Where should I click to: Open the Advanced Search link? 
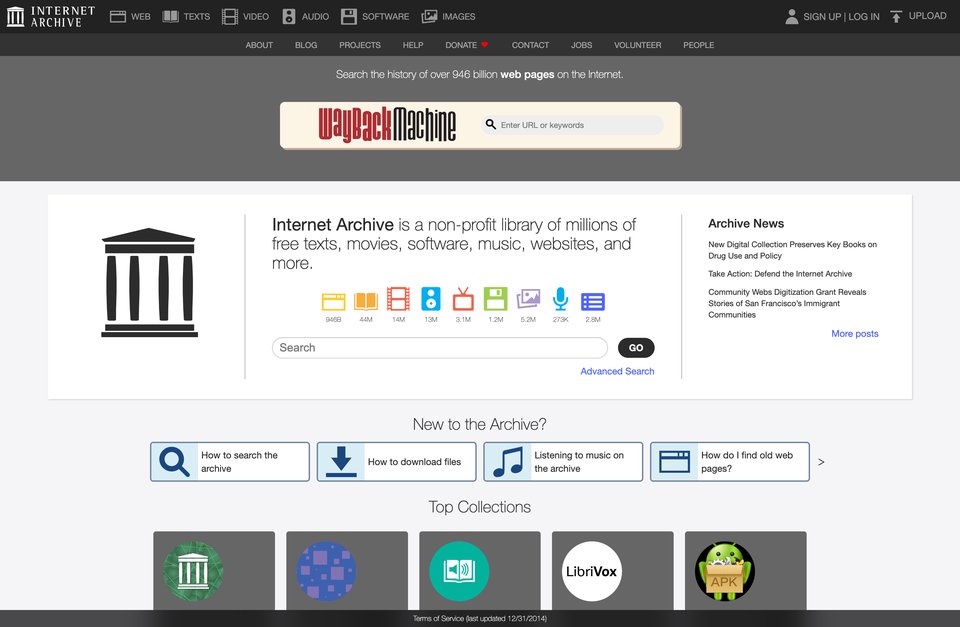point(617,371)
